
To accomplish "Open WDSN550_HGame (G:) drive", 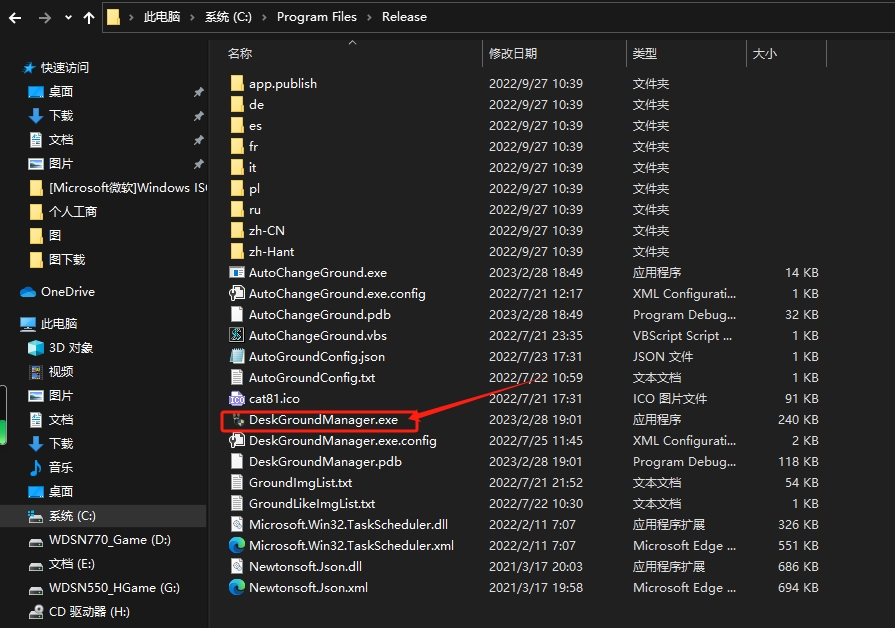I will point(114,588).
